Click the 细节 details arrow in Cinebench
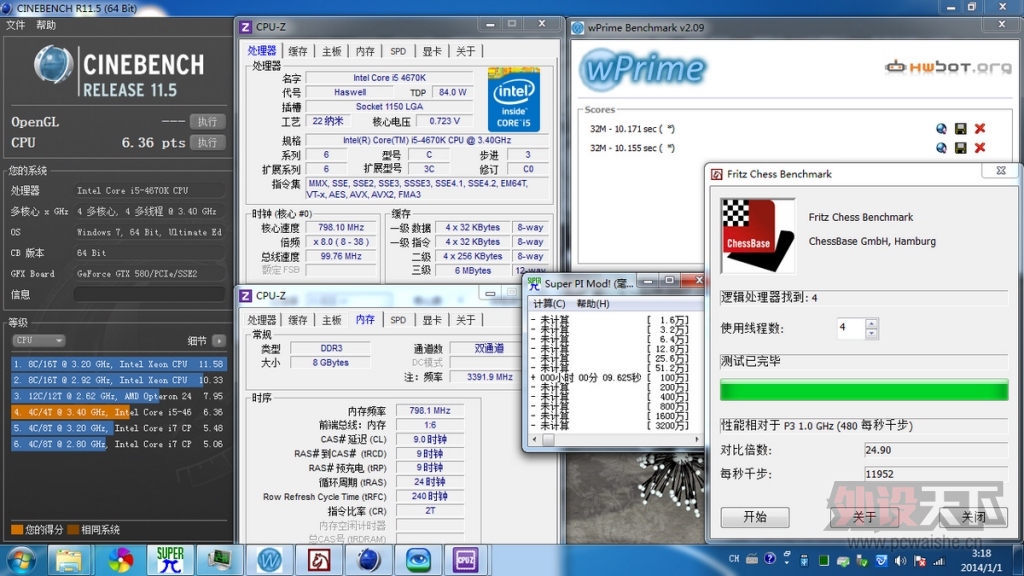Viewport: 1024px width, 576px height. pos(219,340)
